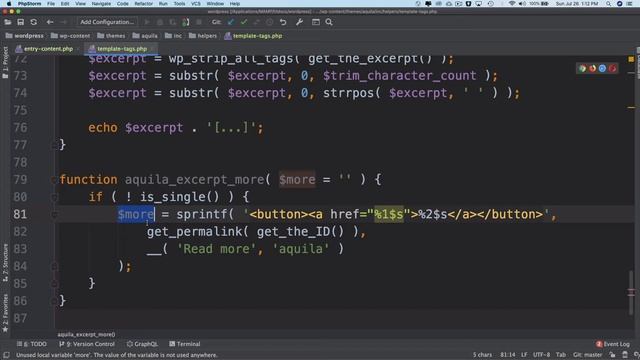Click the inc breadcrumb folder

click(173, 36)
